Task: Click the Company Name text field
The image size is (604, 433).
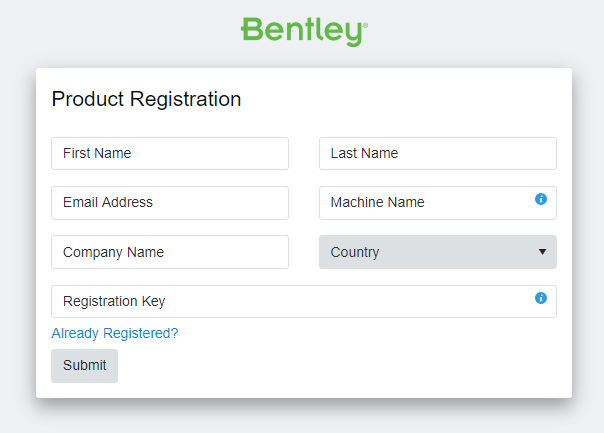Action: (x=169, y=252)
